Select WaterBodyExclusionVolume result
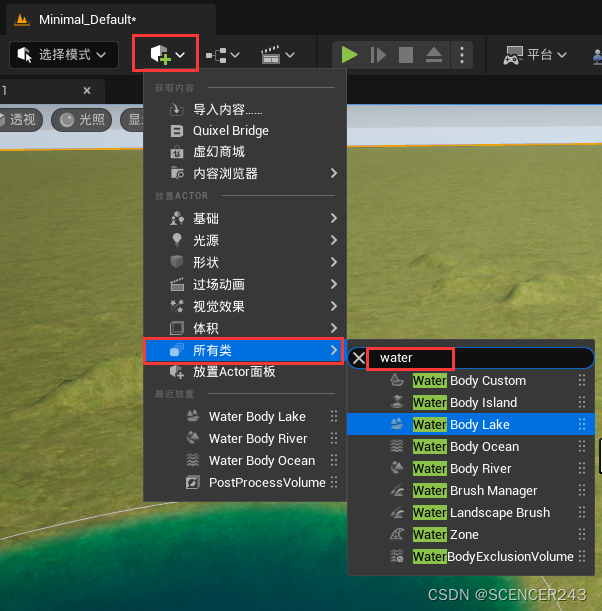The width and height of the screenshot is (602, 611). 471,556
